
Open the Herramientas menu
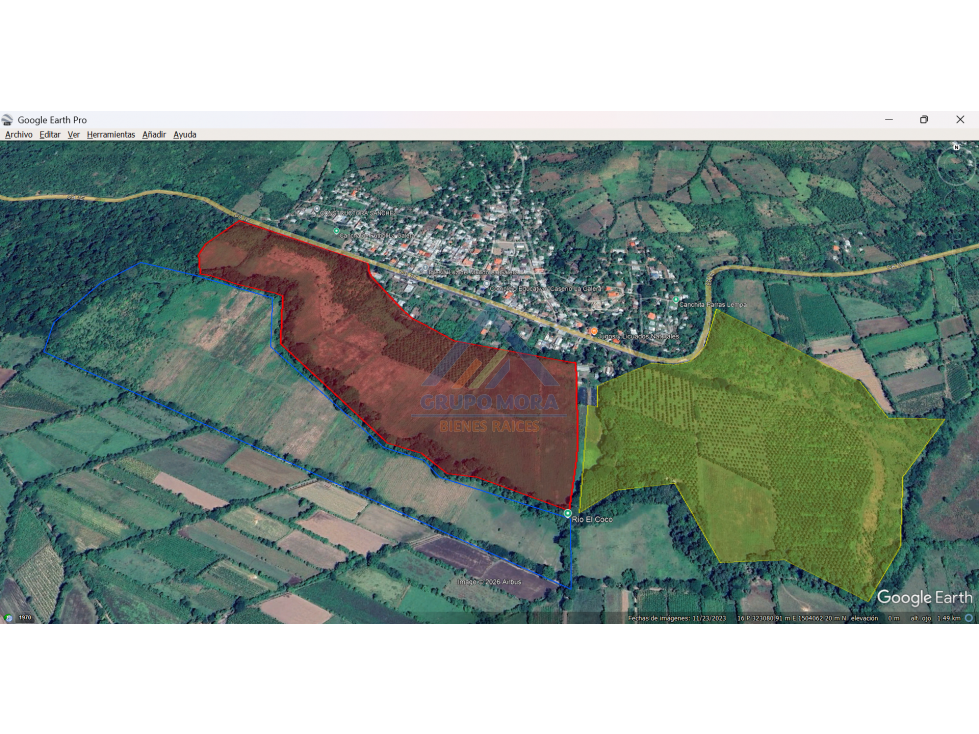[x=111, y=134]
